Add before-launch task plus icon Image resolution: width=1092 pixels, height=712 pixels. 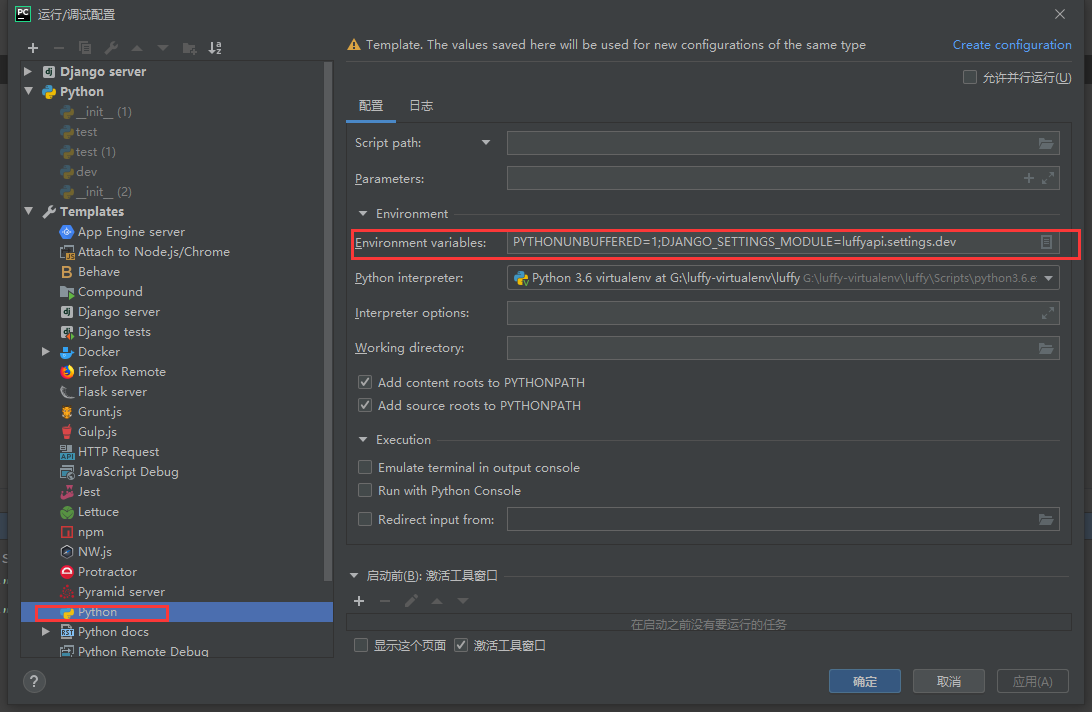coord(359,601)
